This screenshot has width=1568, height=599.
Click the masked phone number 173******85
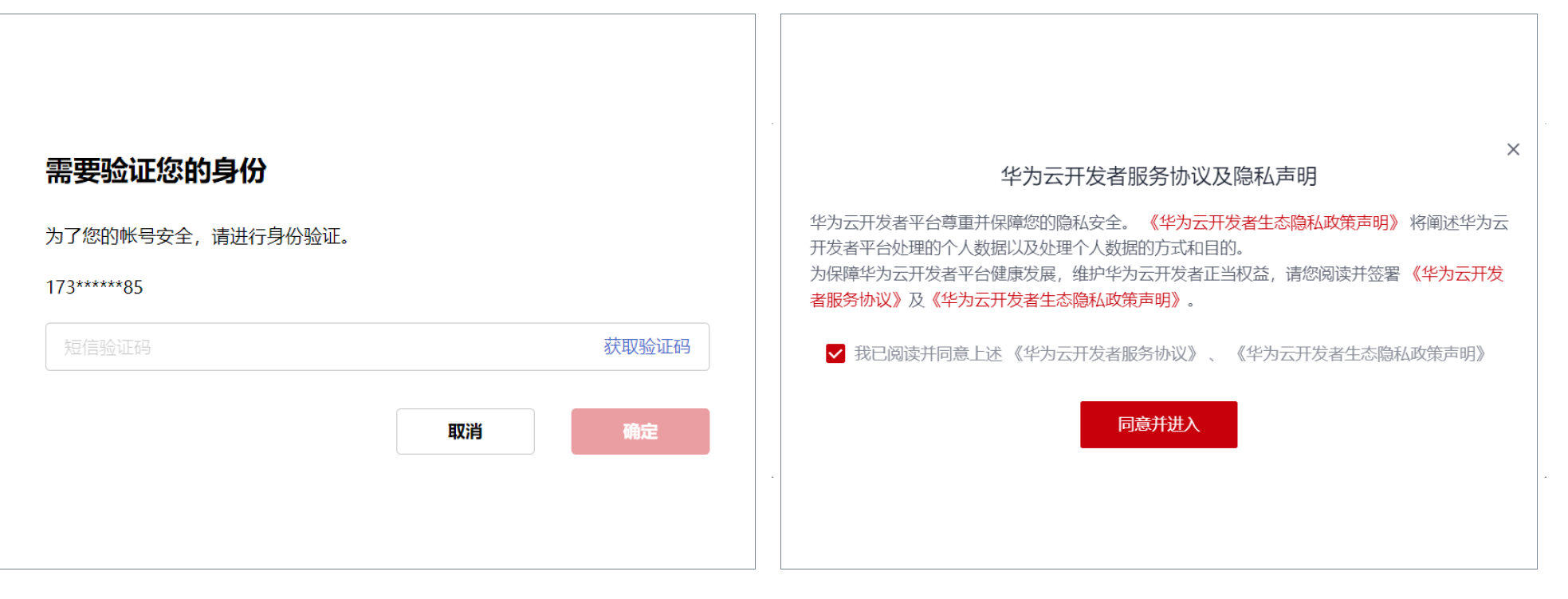pos(94,287)
